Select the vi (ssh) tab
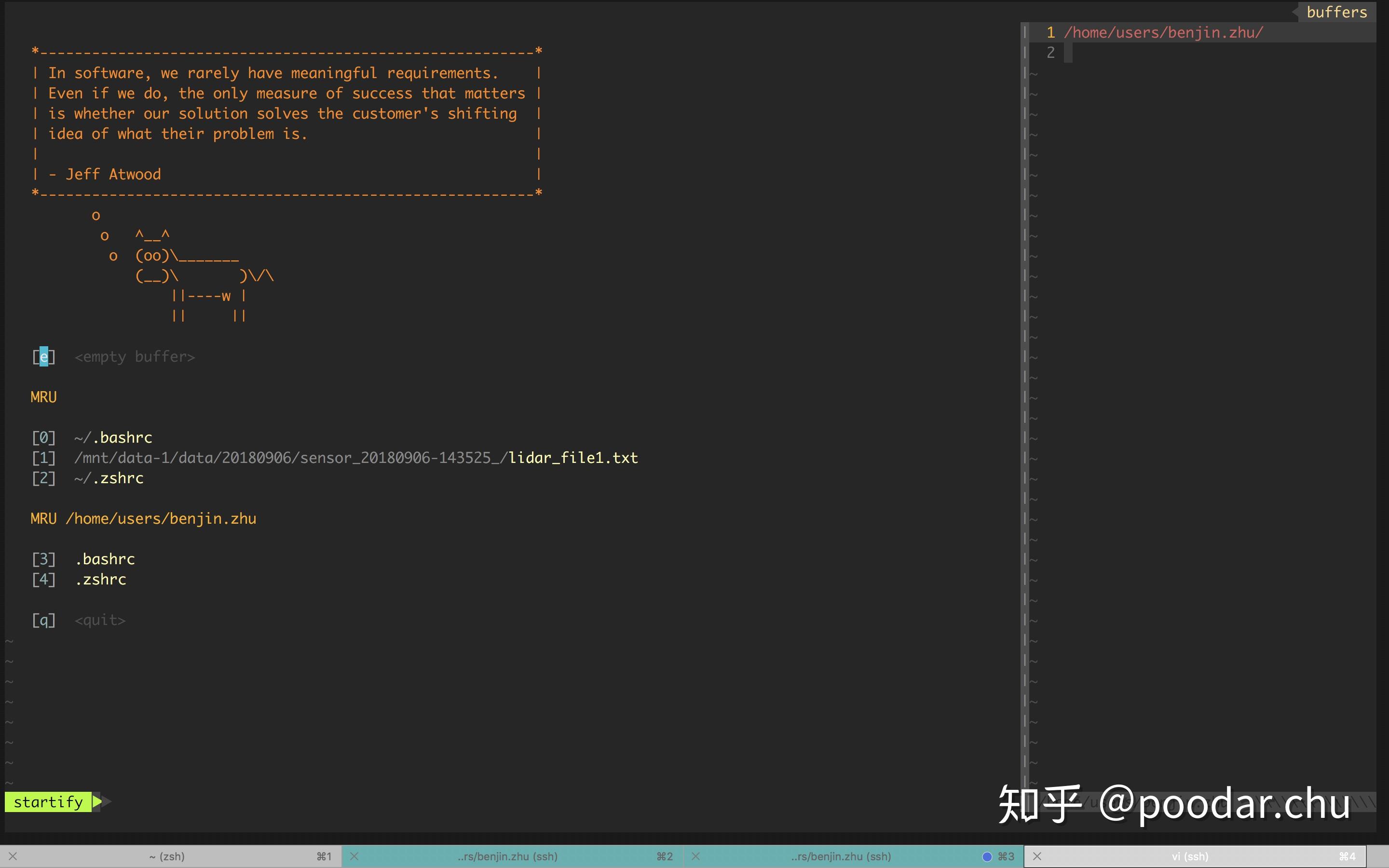The width and height of the screenshot is (1389, 868). 1190,856
